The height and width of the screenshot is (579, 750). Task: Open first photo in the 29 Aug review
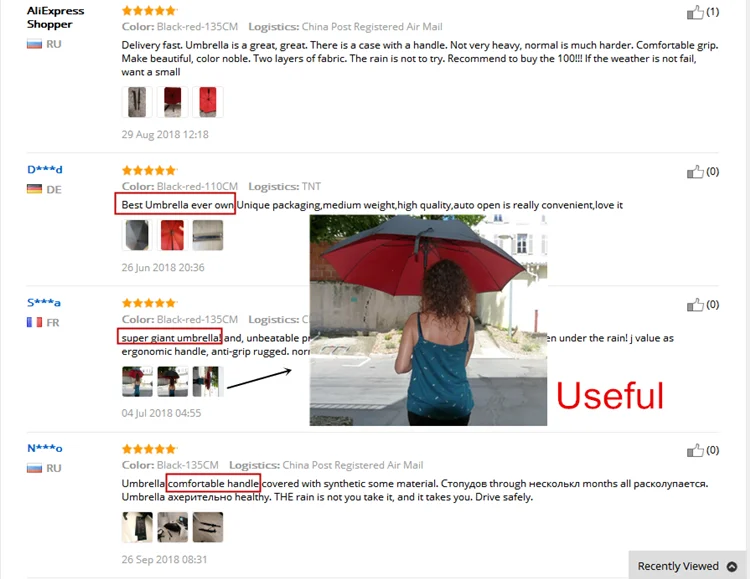coord(137,102)
